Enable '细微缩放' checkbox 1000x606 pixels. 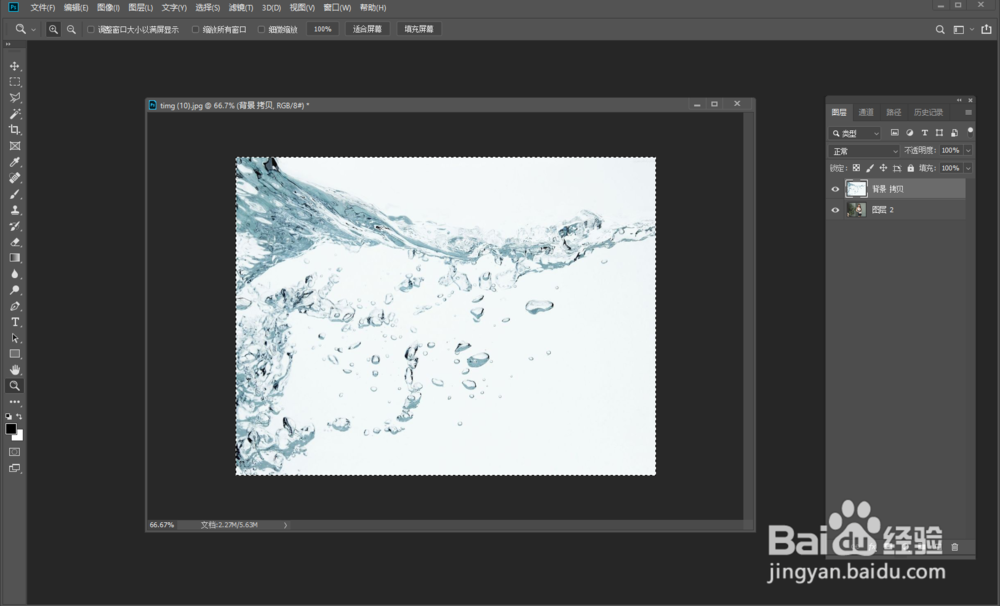[x=261, y=29]
